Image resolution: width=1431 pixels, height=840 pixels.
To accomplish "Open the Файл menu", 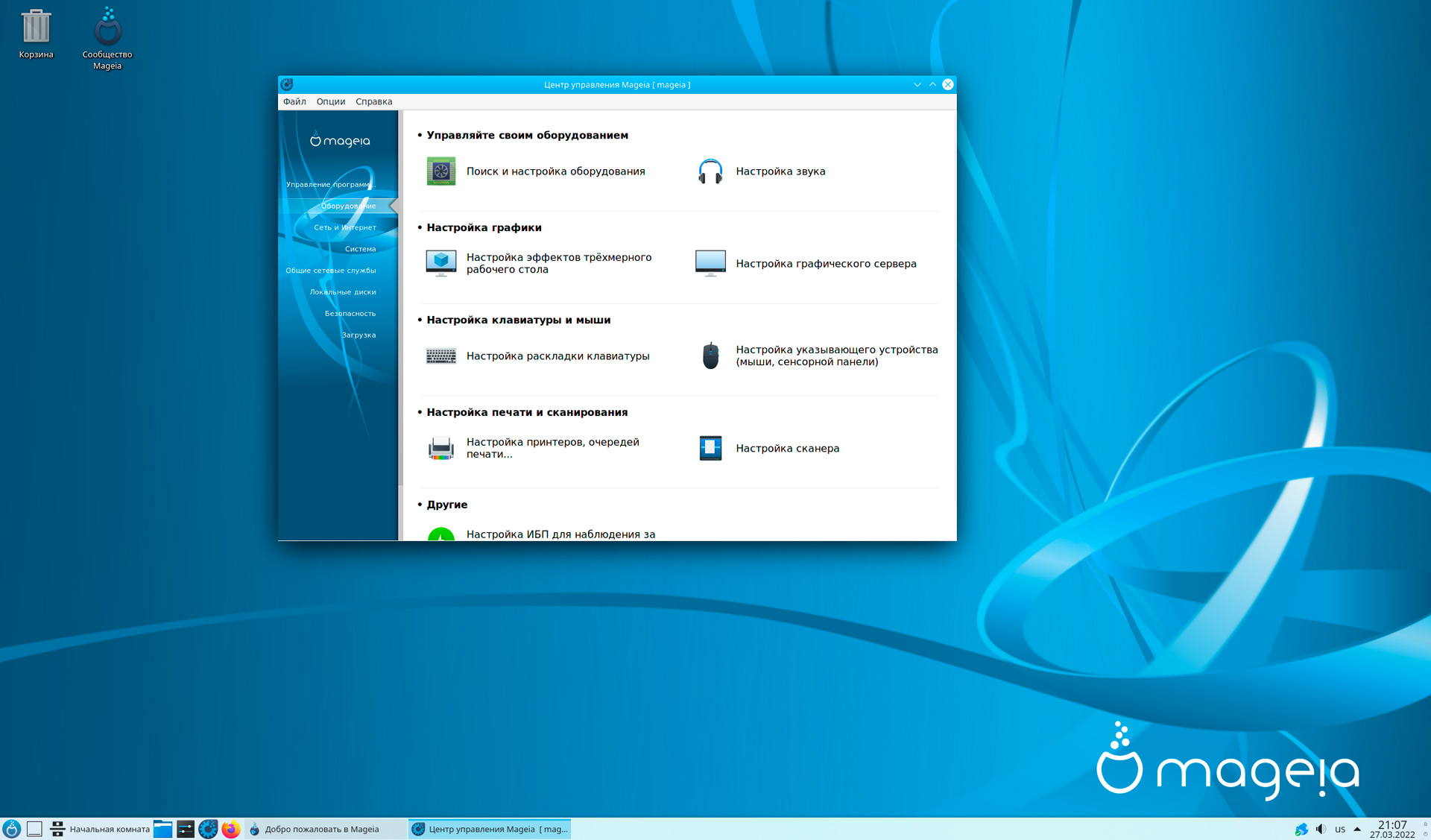I will pos(294,101).
